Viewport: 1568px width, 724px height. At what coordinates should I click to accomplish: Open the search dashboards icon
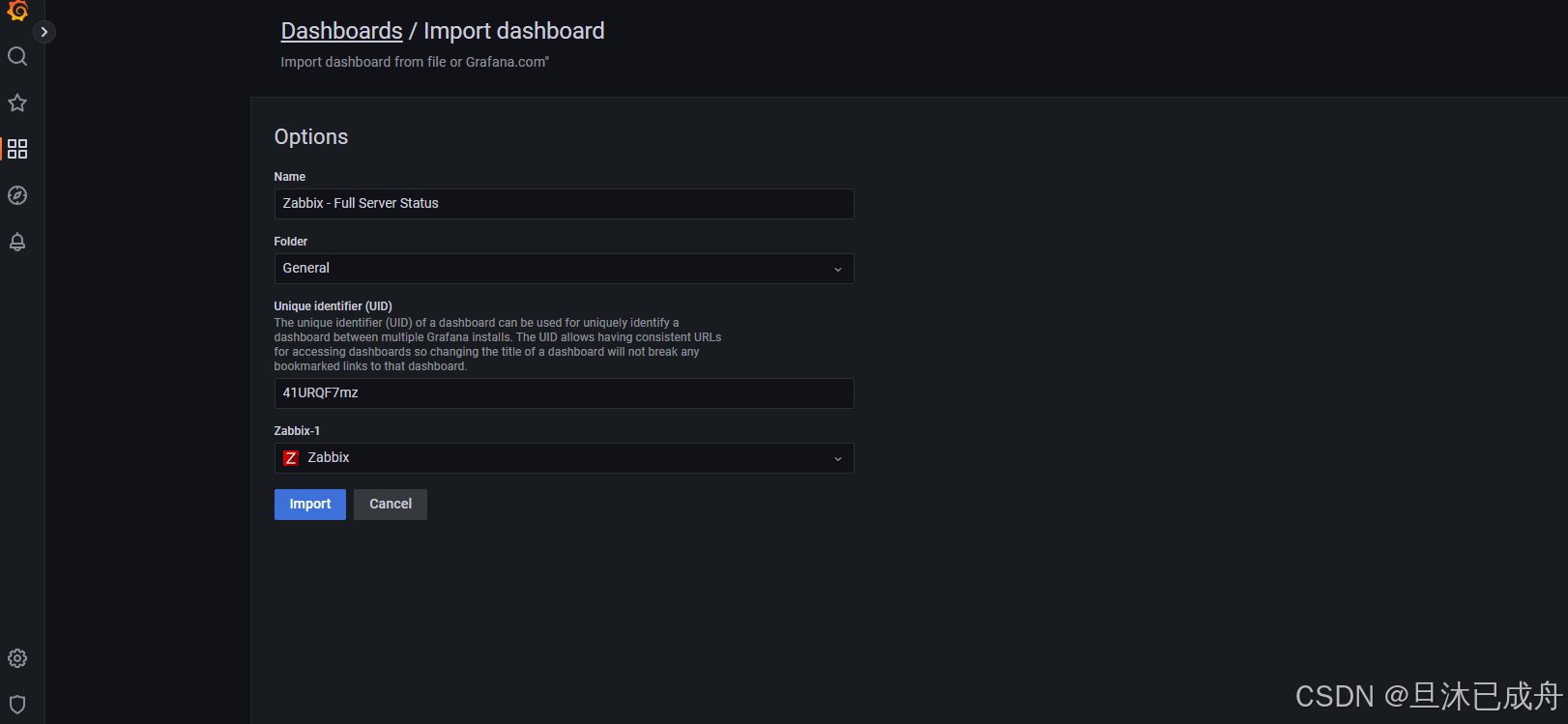point(17,56)
